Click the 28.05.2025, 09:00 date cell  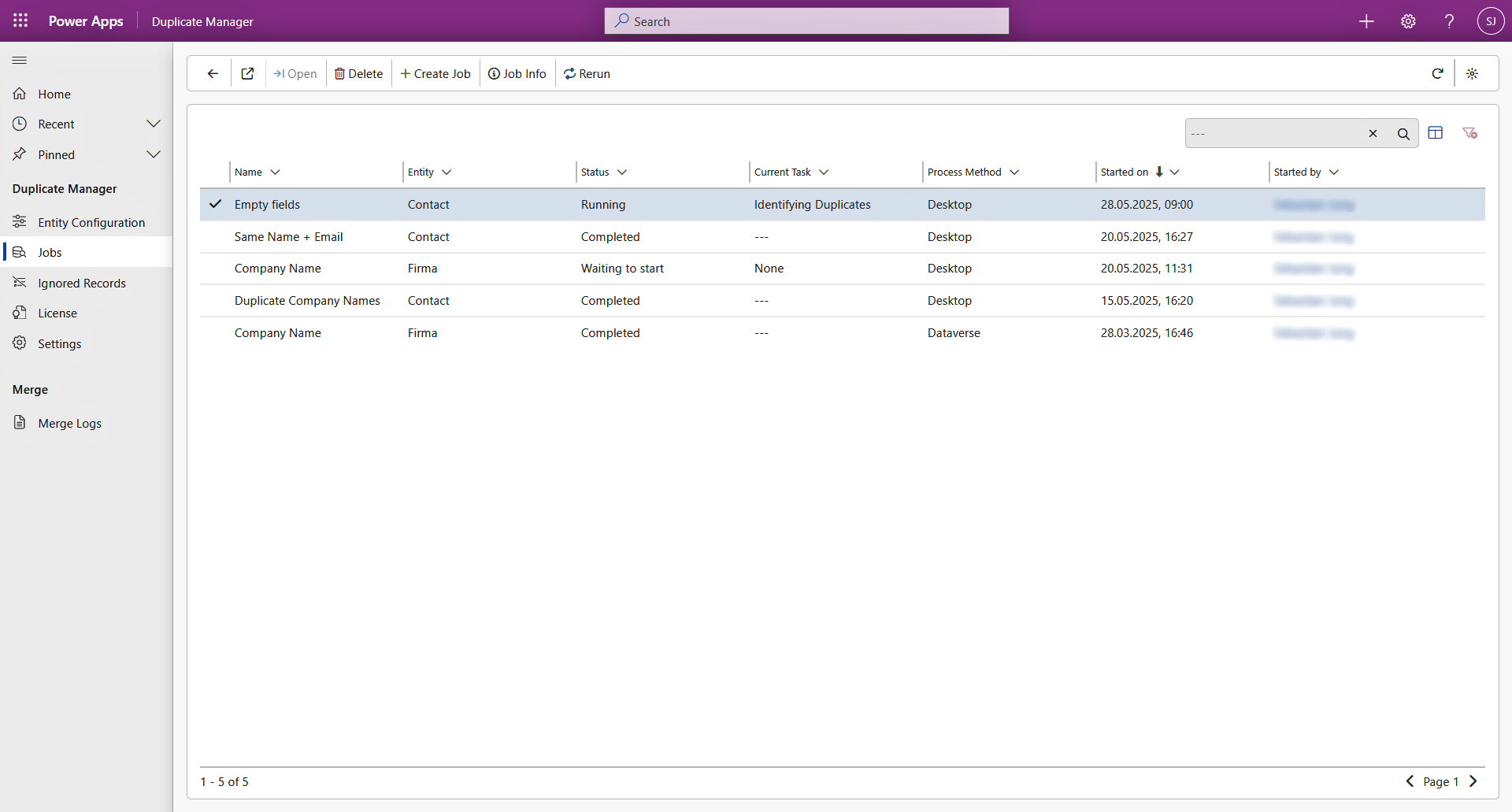[1147, 205]
